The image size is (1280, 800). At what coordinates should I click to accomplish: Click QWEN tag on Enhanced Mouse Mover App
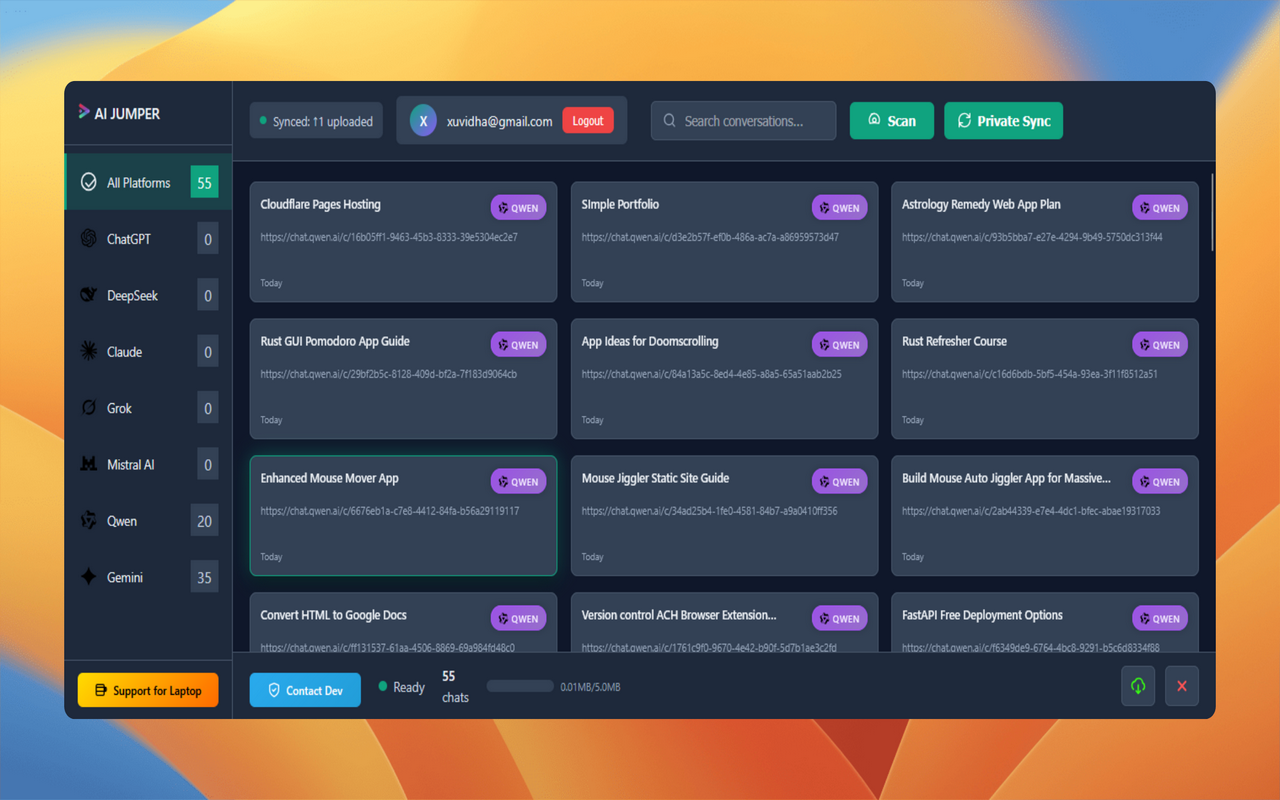click(518, 482)
